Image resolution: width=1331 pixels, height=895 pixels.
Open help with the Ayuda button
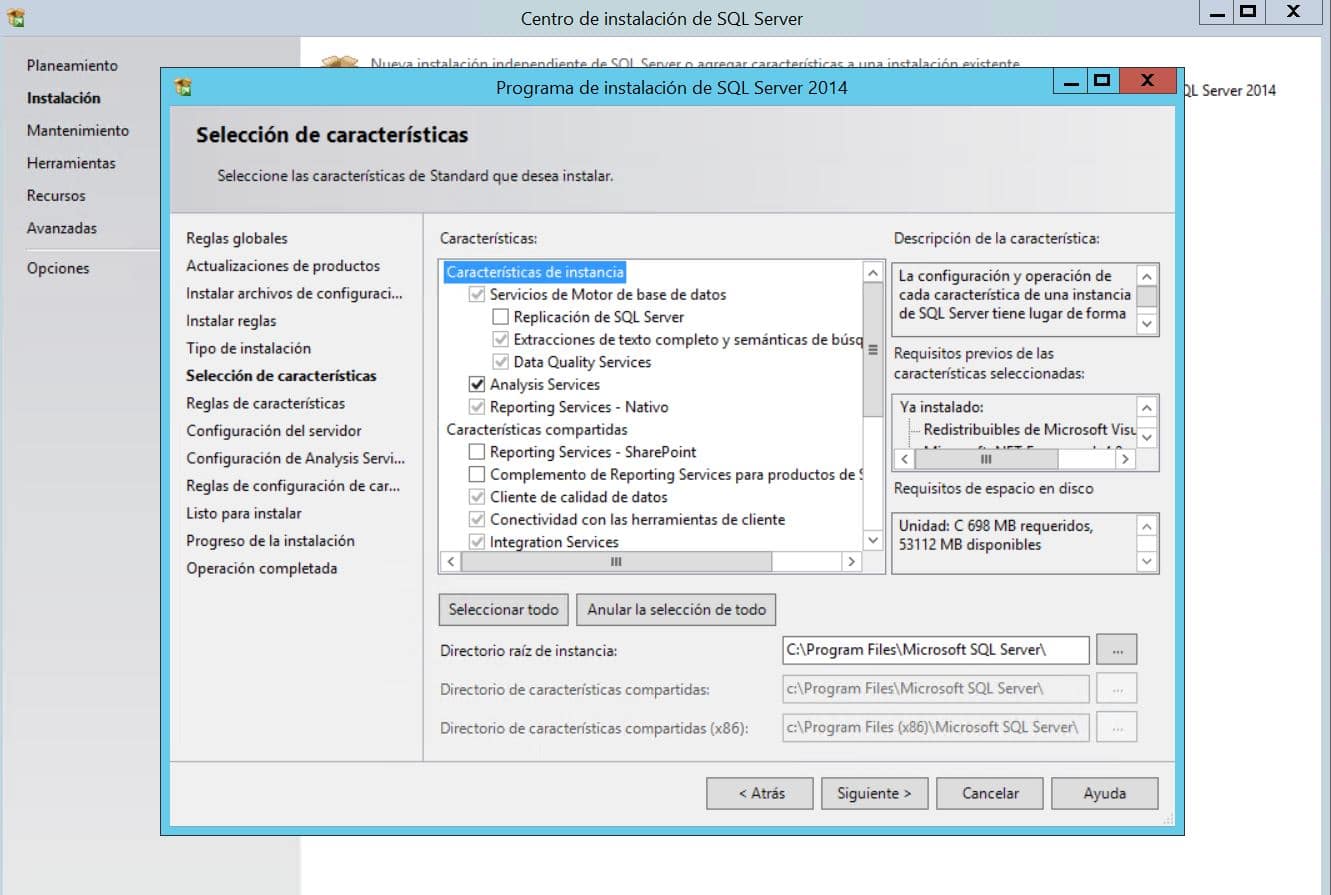[1105, 793]
